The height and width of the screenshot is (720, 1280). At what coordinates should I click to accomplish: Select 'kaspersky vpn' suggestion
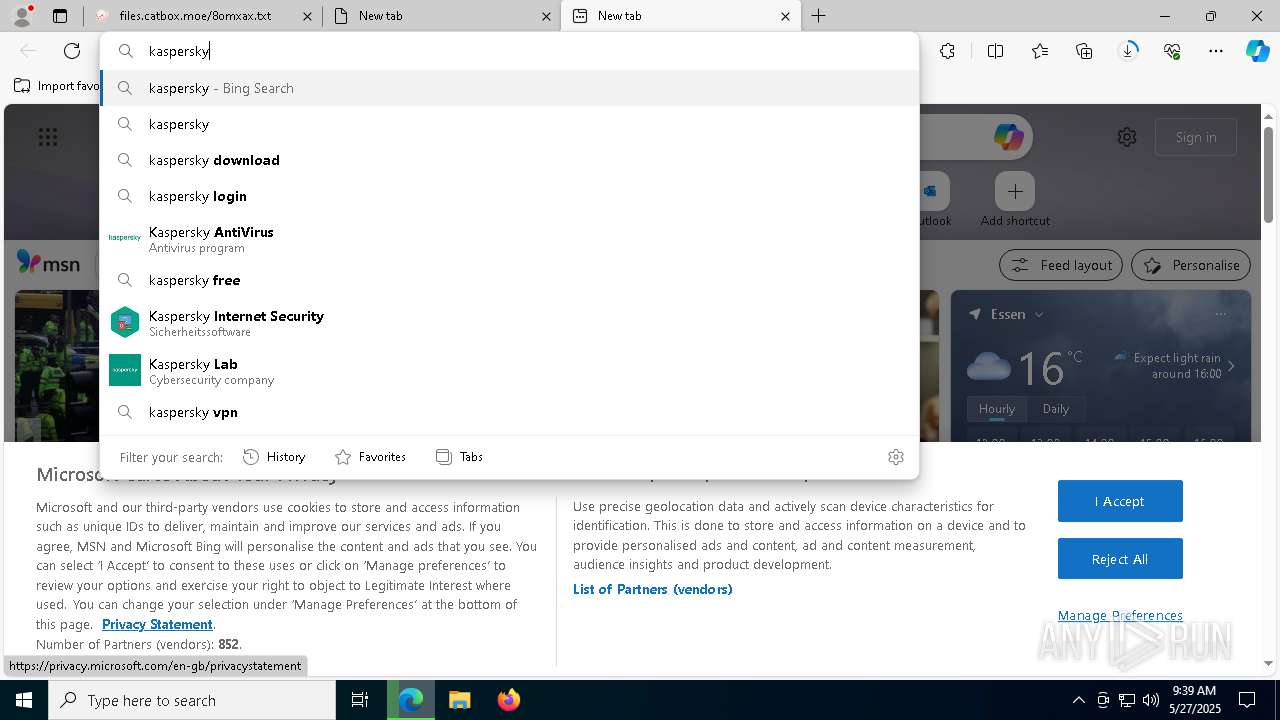point(509,412)
